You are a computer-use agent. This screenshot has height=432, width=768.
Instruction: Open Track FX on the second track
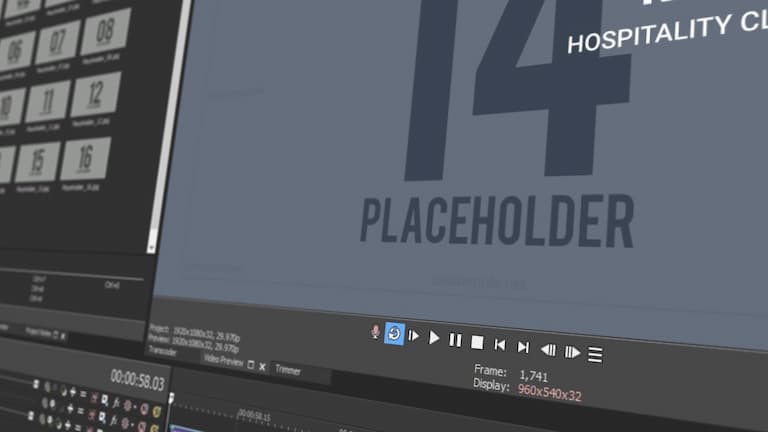114,420
